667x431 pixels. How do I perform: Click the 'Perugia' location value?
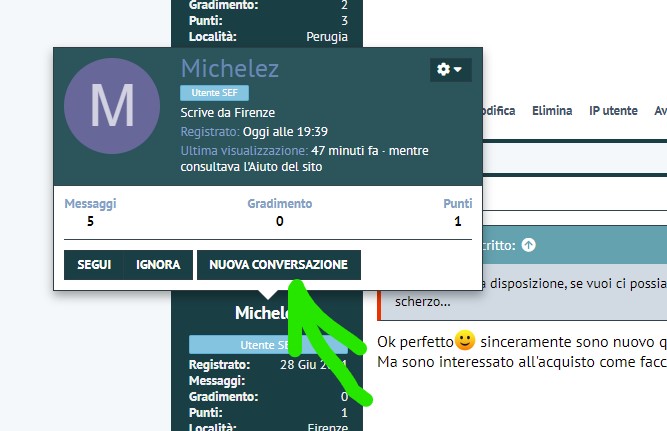point(327,37)
